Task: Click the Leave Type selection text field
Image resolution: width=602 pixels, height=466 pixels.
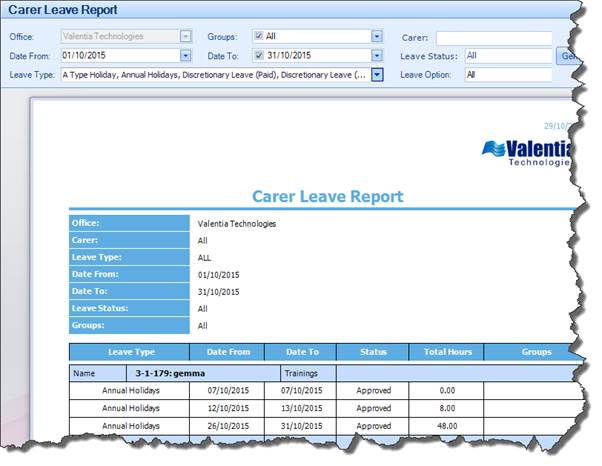Action: (216, 75)
